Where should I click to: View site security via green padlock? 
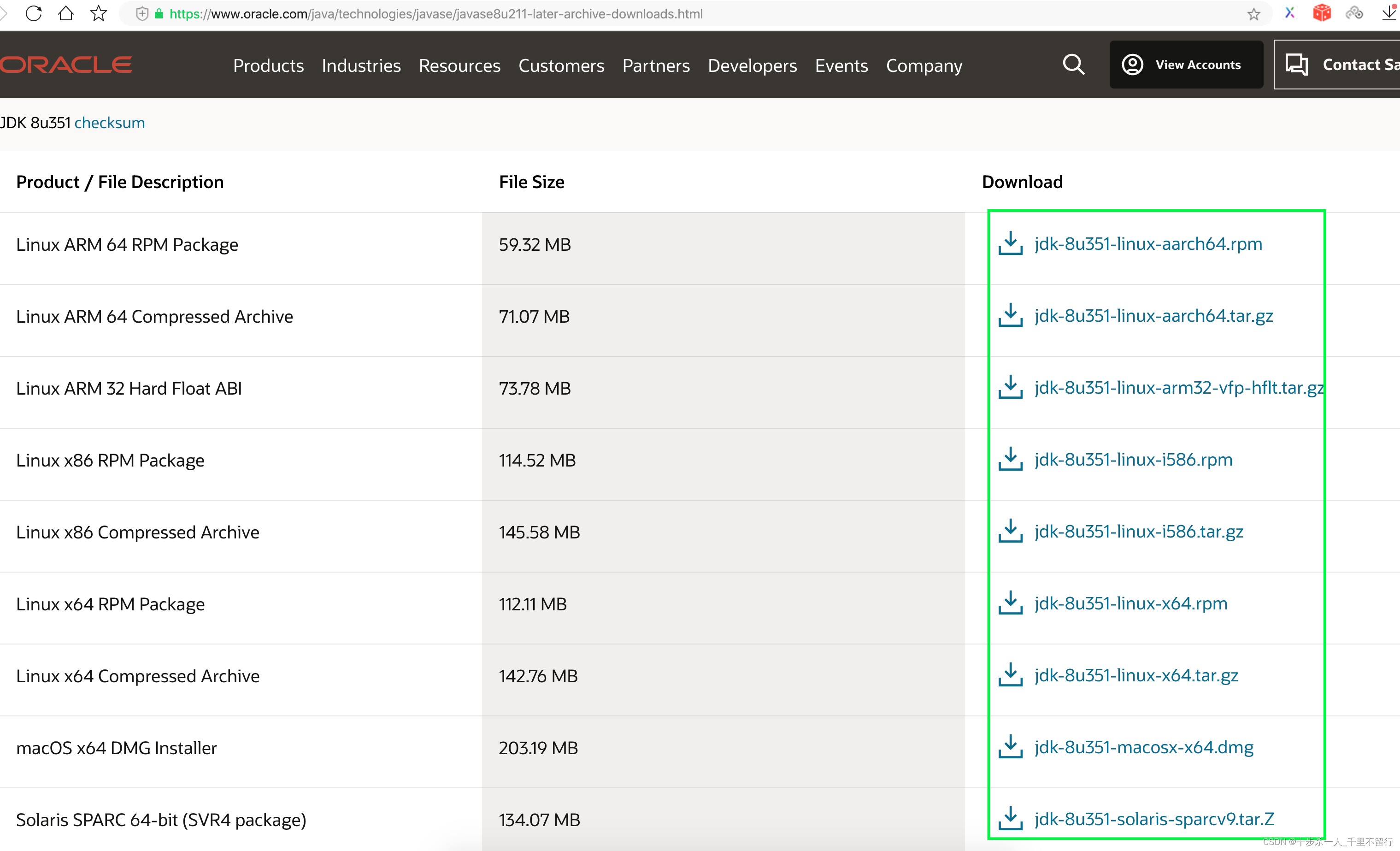click(159, 14)
